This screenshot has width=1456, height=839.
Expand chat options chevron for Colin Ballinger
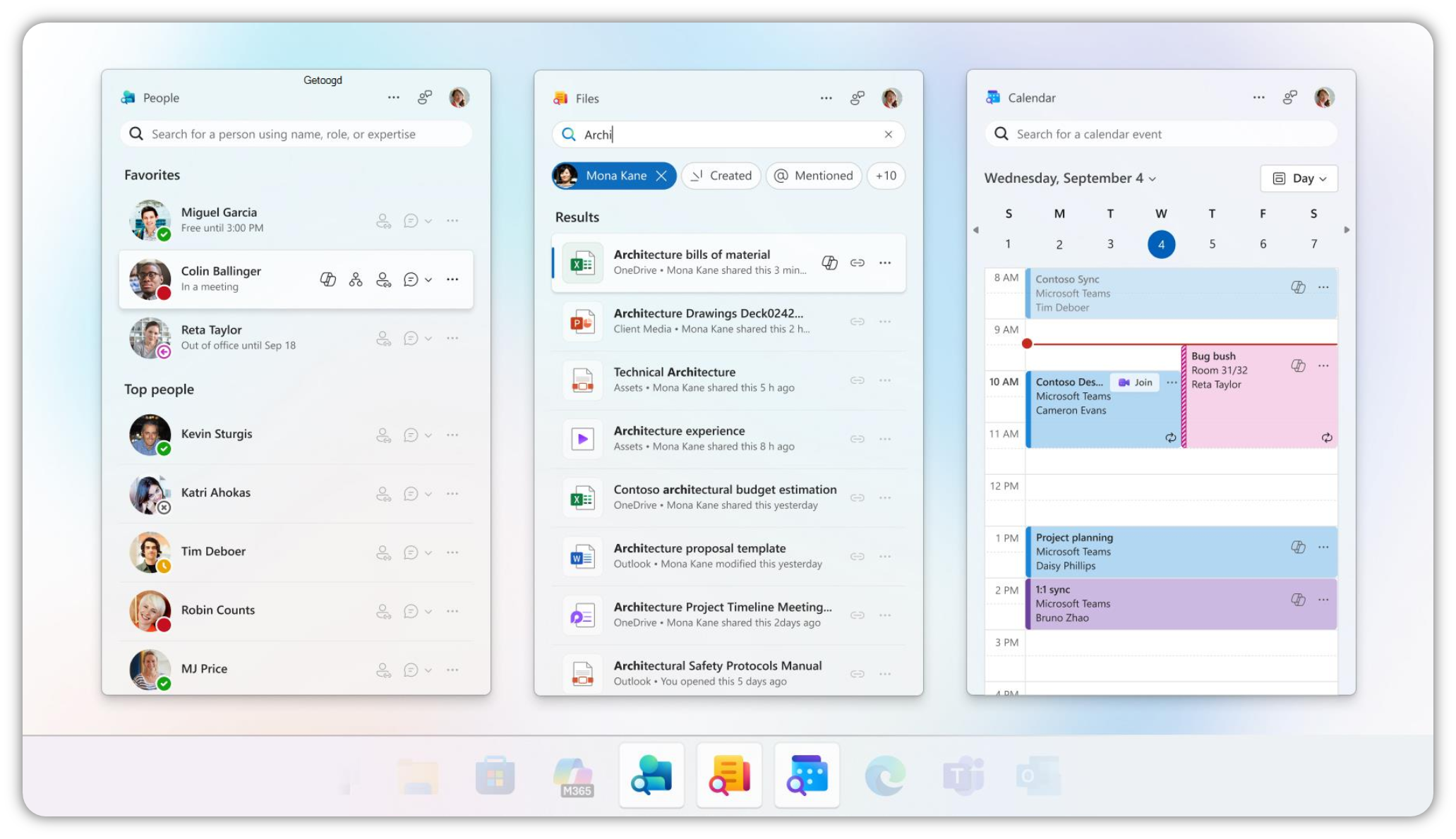pyautogui.click(x=428, y=279)
